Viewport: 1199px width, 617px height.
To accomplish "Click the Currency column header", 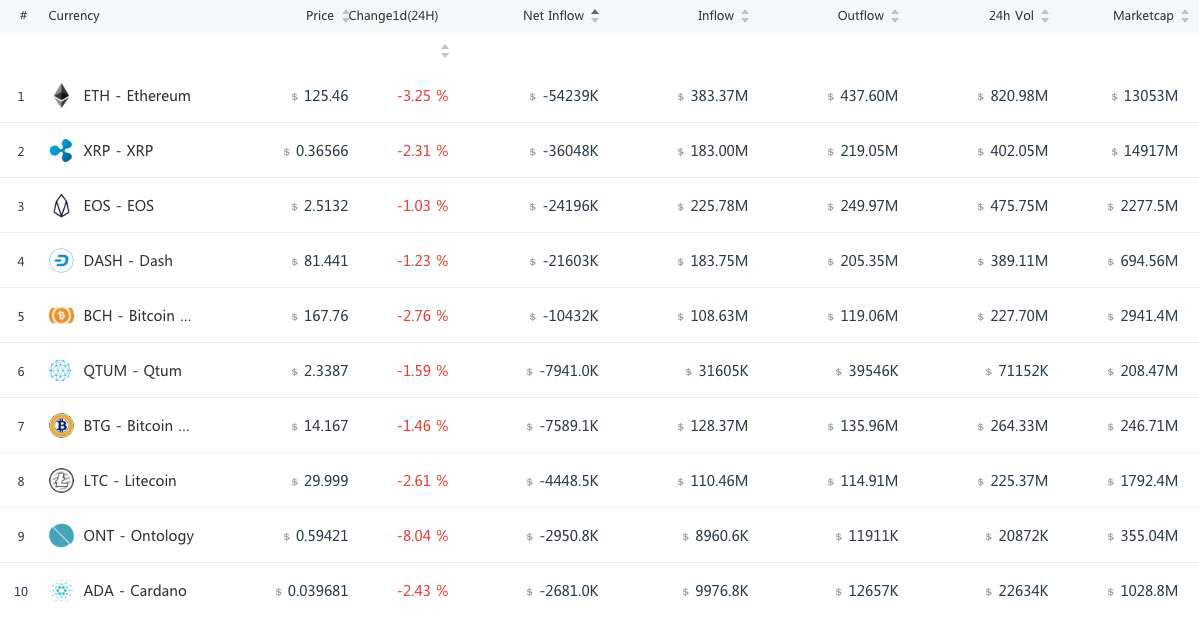I will (x=74, y=16).
